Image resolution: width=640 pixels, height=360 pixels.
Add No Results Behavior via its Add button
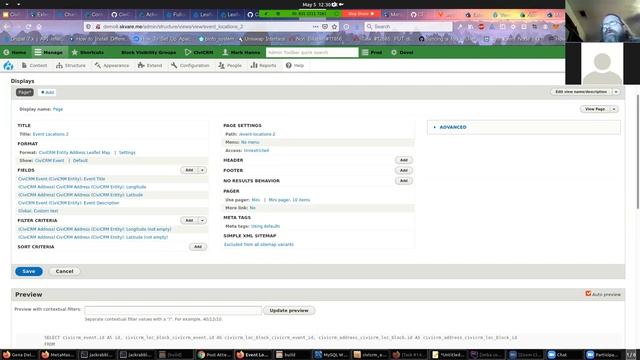[404, 180]
